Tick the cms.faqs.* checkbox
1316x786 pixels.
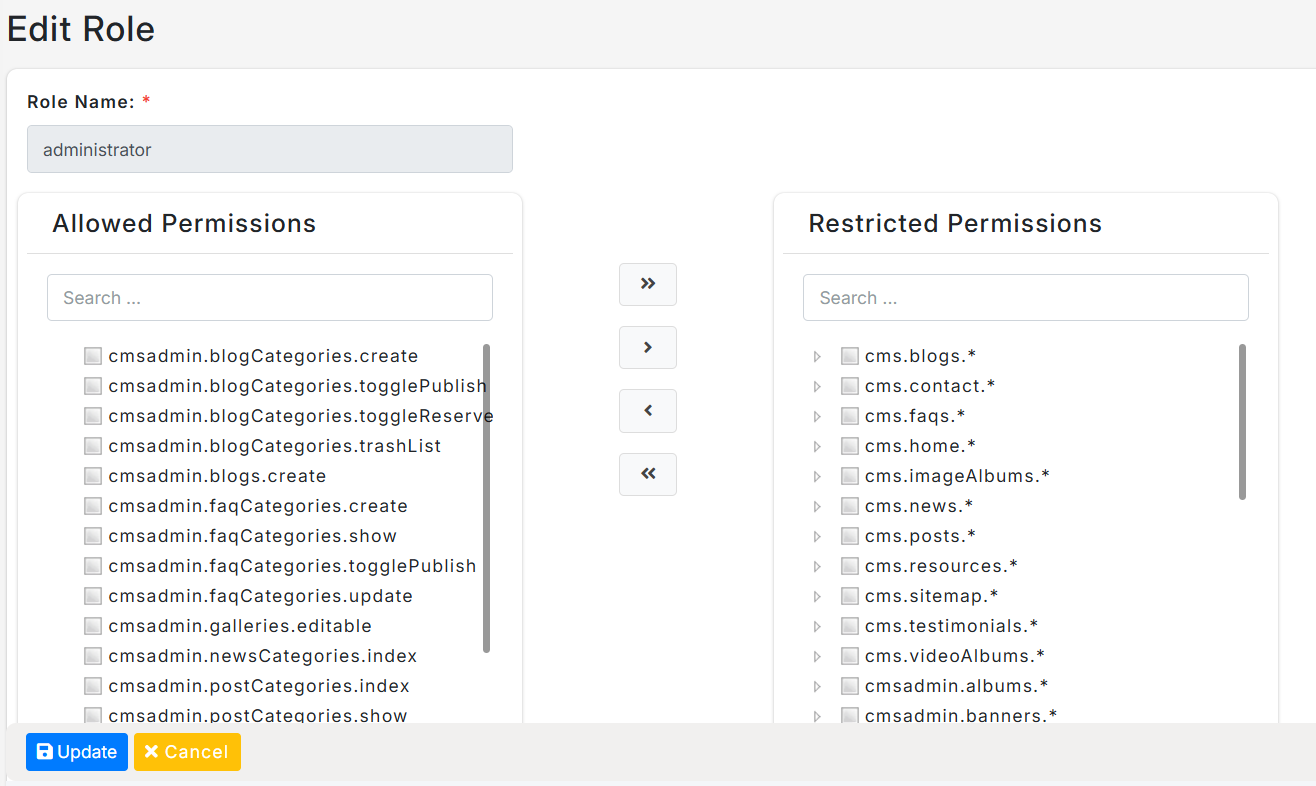[850, 416]
